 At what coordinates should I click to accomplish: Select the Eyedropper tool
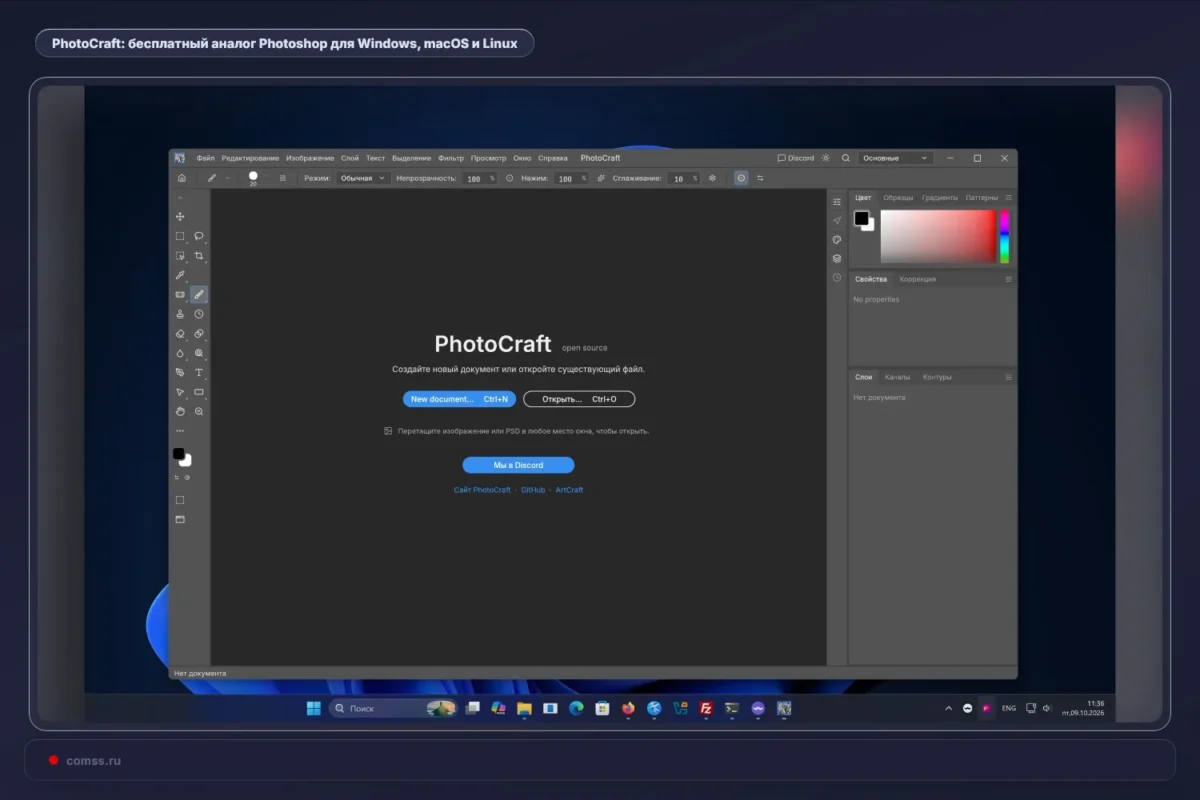point(180,275)
